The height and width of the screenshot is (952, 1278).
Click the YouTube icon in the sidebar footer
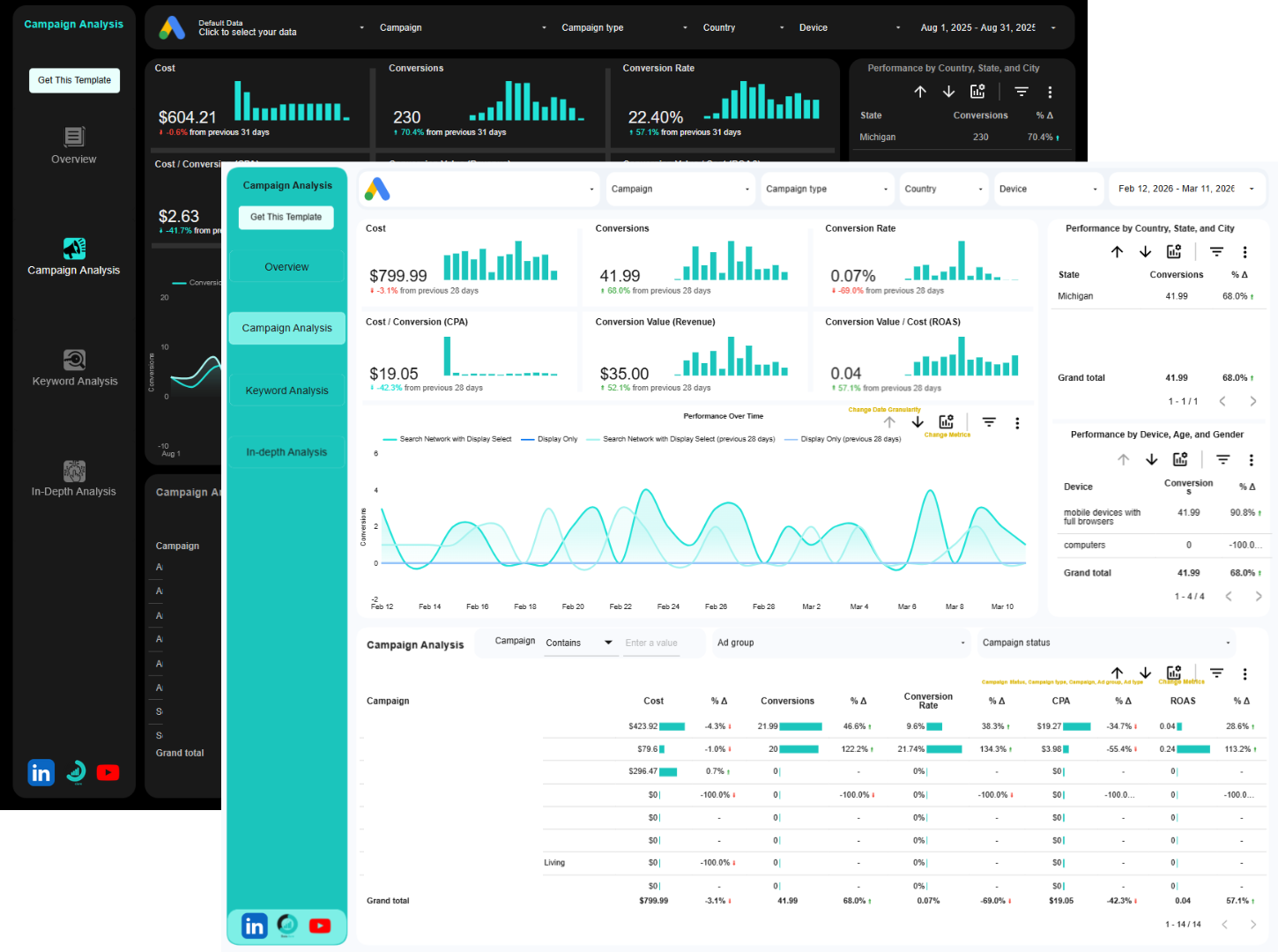[x=320, y=926]
